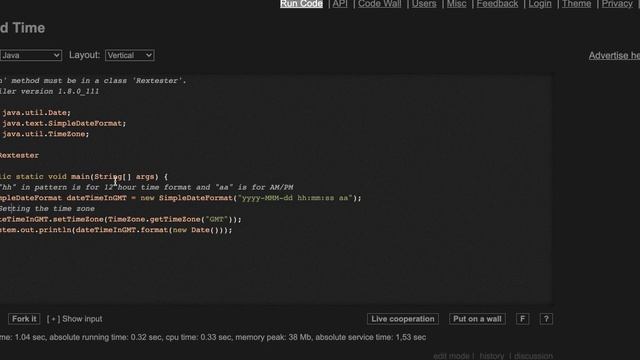The image size is (640, 360).
Task: Open the Users page
Action: pos(424,4)
